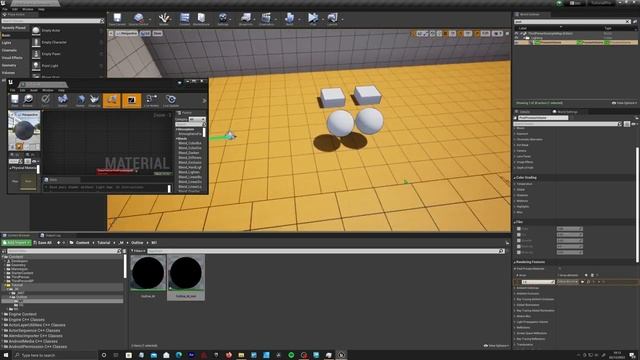Toggle the fourth checkbox in the Film section
This screenshot has height=360, width=640.
tap(519, 247)
